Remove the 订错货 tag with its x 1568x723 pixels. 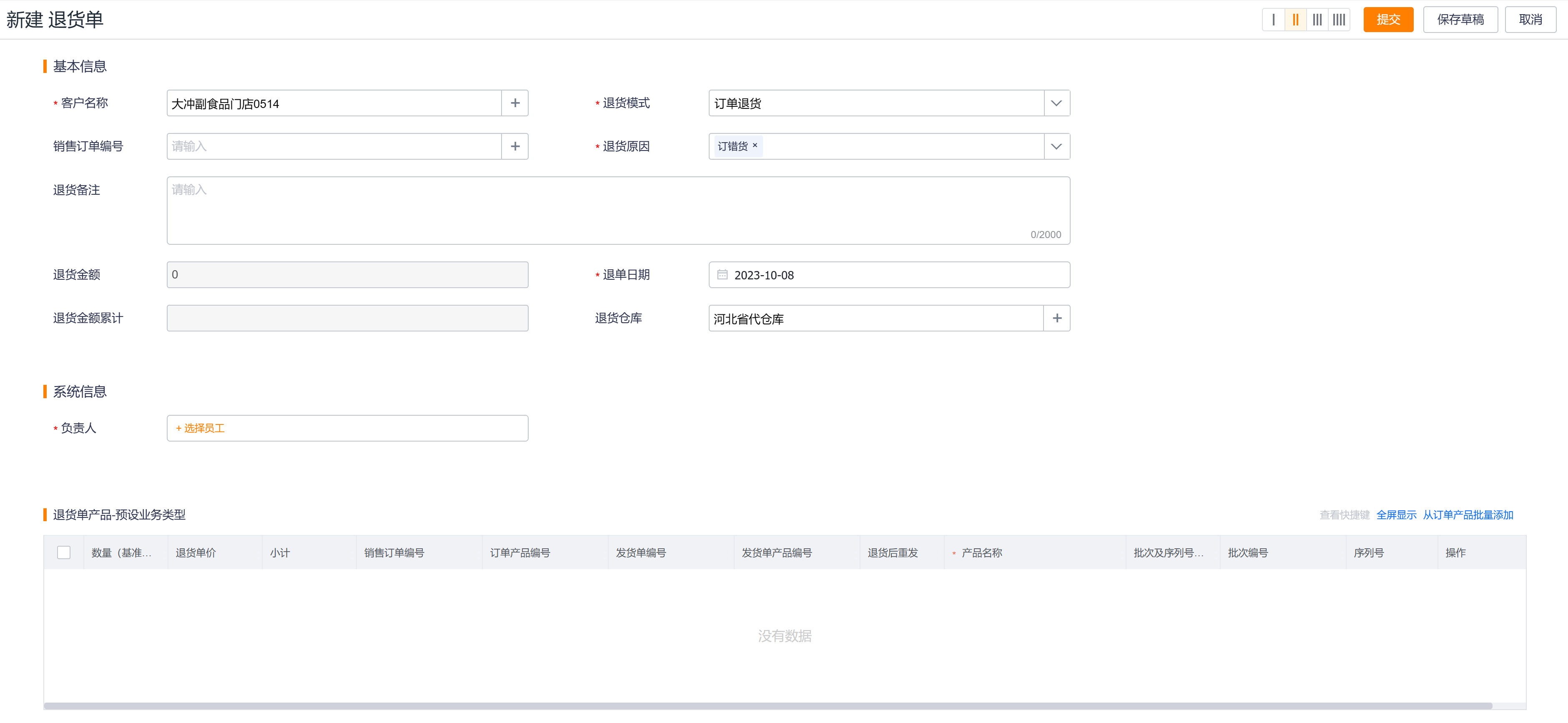755,146
